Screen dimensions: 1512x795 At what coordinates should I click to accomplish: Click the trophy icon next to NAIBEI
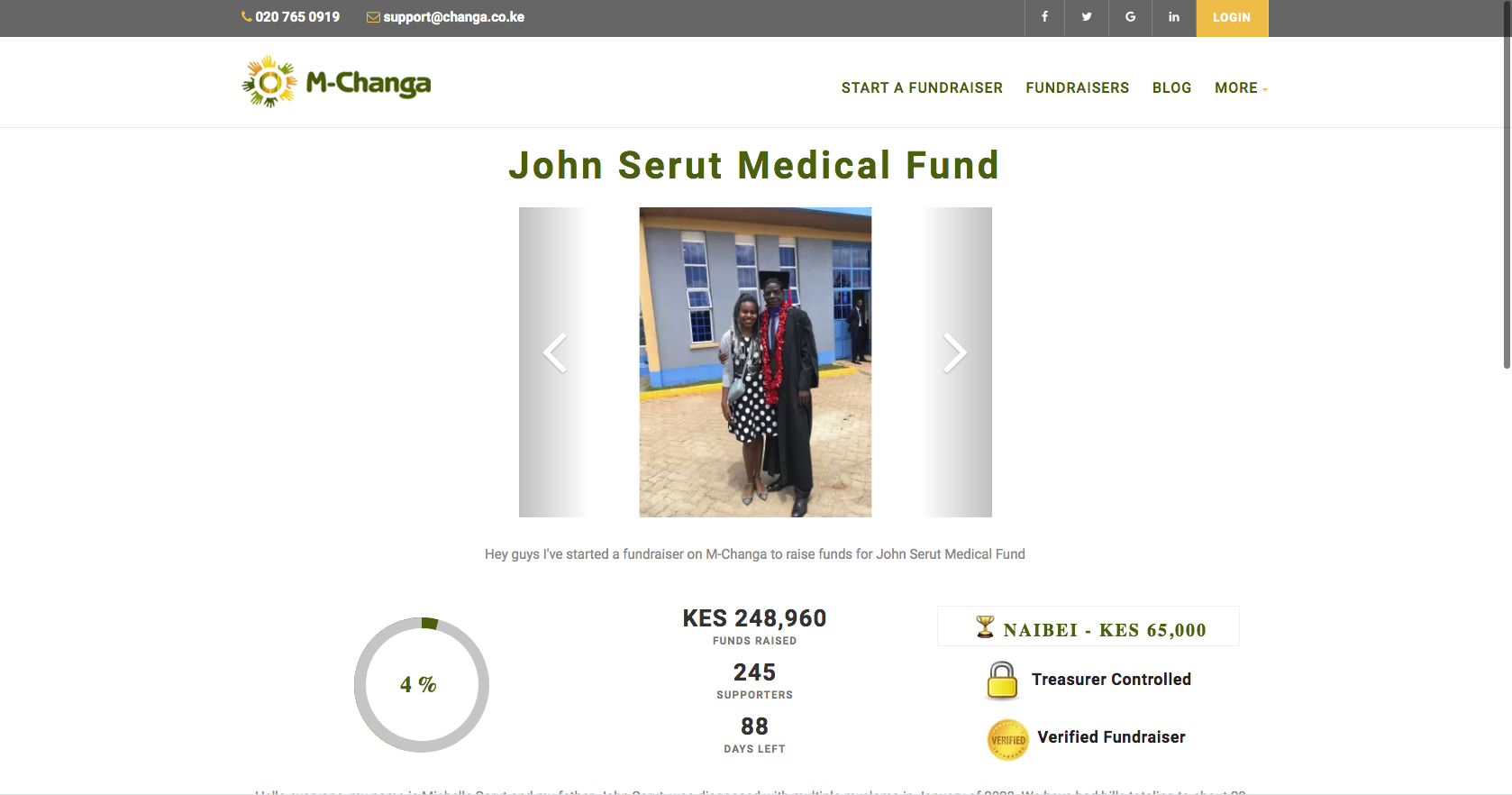986,626
